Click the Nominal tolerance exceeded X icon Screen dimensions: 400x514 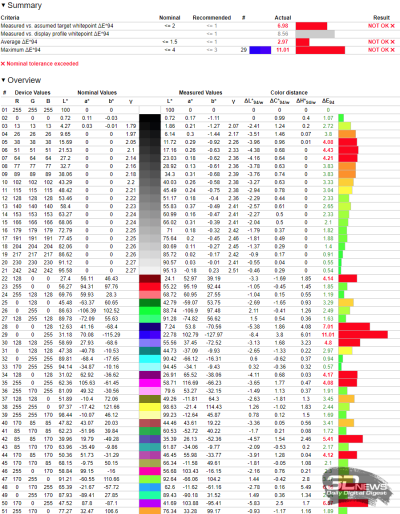point(3,64)
